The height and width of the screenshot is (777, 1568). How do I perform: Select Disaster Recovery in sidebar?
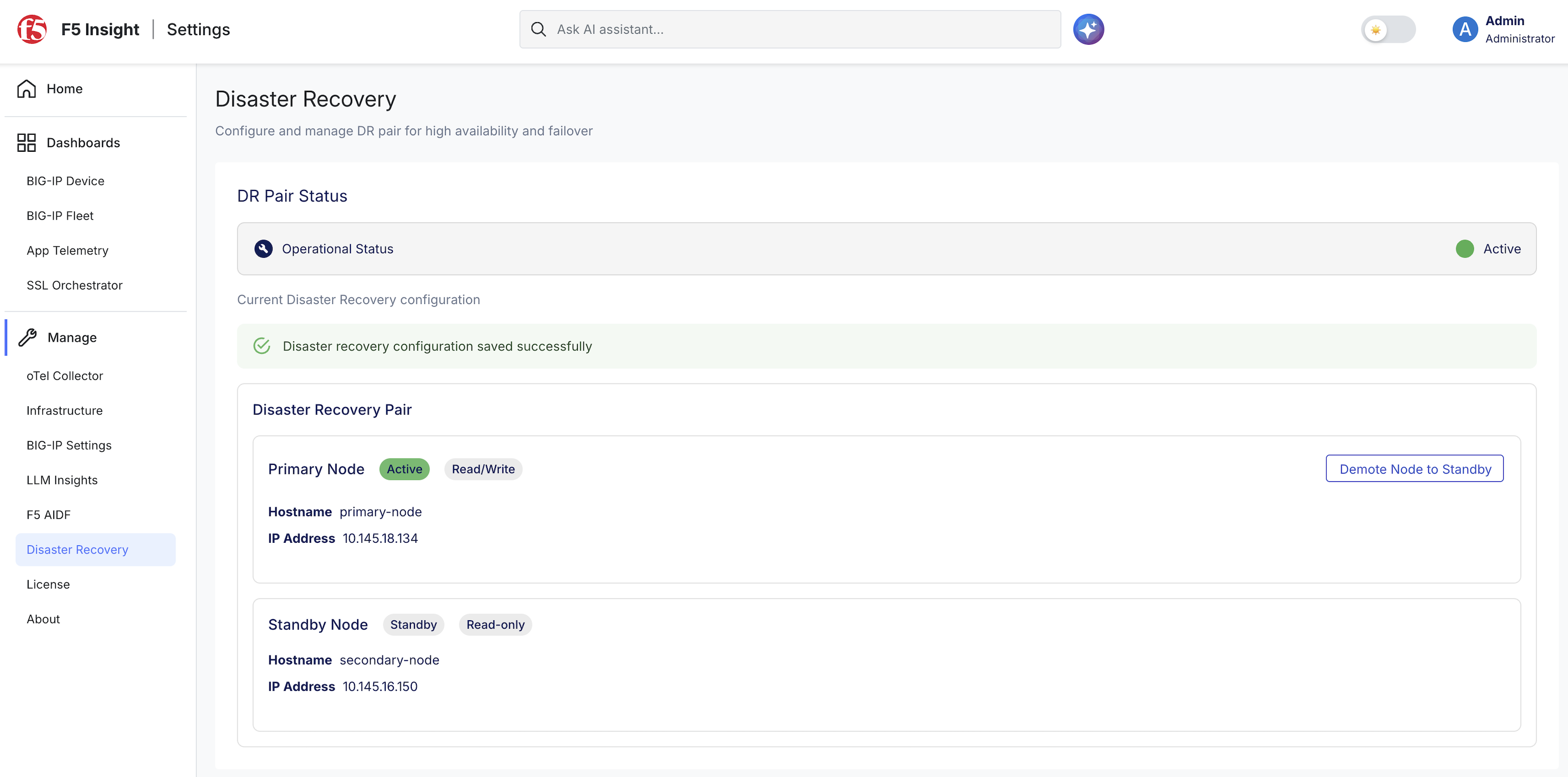pyautogui.click(x=95, y=549)
